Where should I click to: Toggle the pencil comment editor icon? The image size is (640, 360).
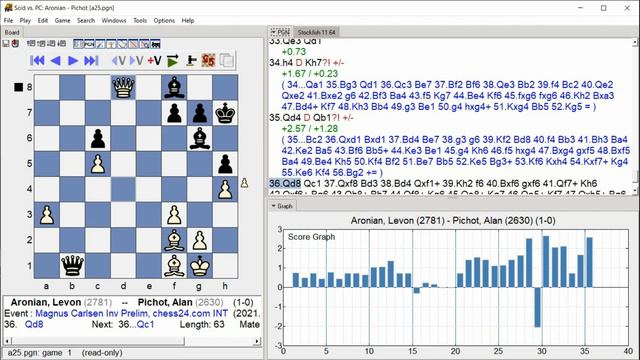click(100, 44)
